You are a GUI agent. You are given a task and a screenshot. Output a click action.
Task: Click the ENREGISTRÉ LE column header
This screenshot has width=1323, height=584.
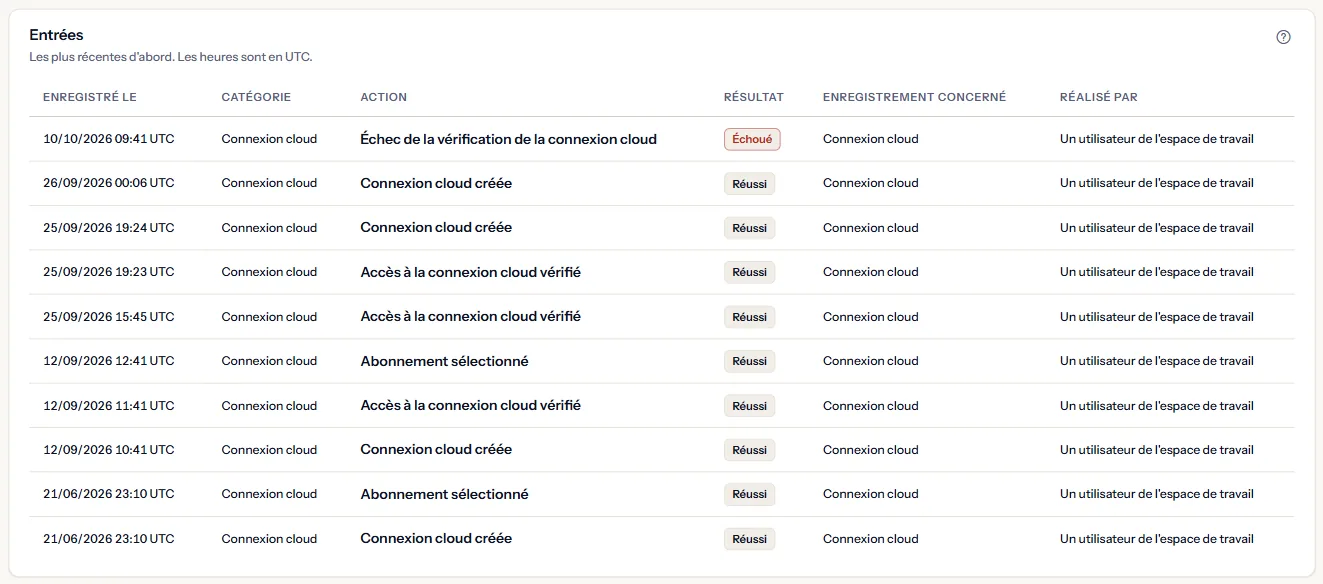90,97
